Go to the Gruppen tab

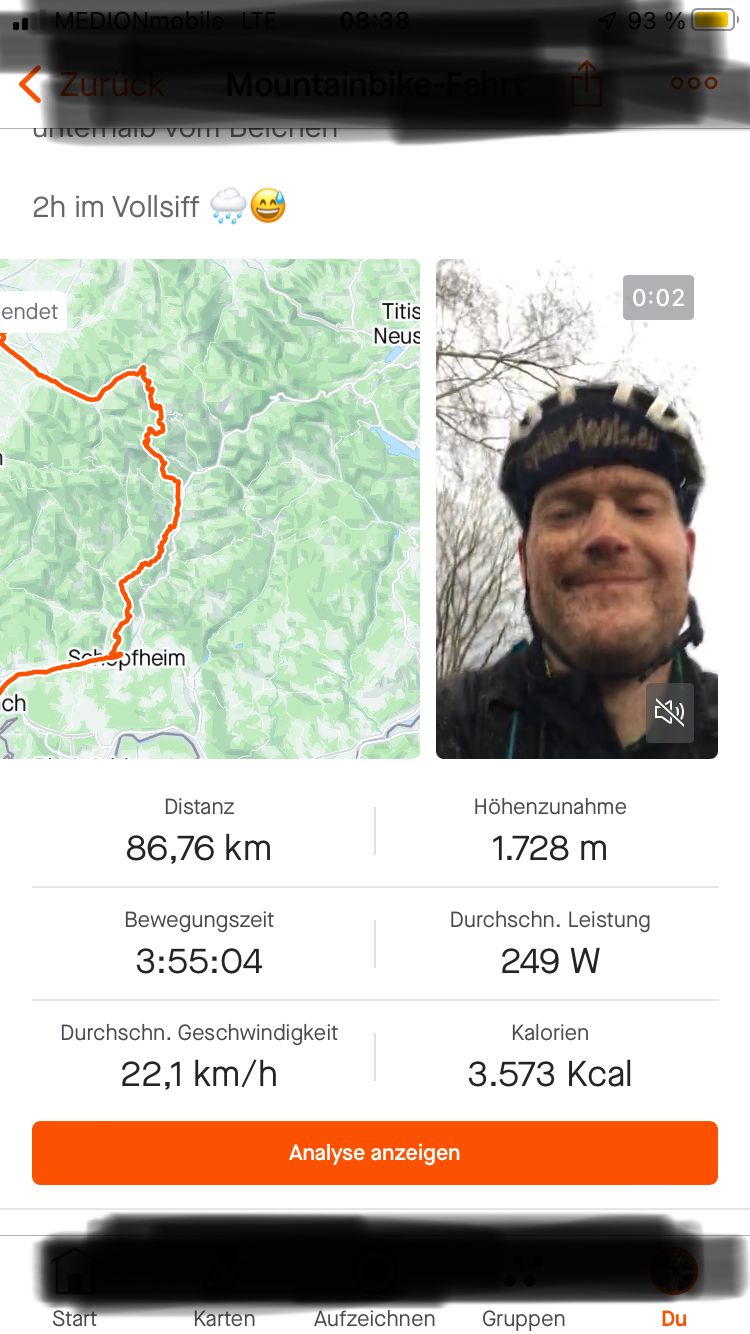[x=523, y=1289]
